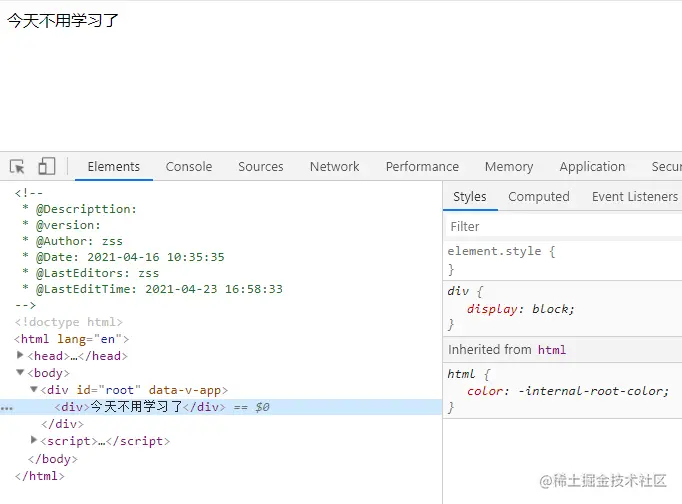Click the block value in div rule
Viewport: 682px width, 504px height.
click(x=550, y=309)
